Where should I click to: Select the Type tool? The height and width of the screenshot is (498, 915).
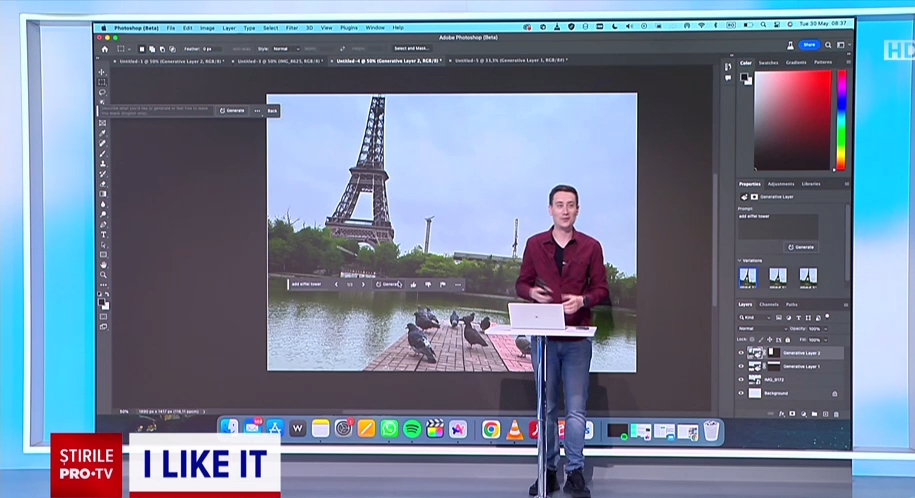103,235
